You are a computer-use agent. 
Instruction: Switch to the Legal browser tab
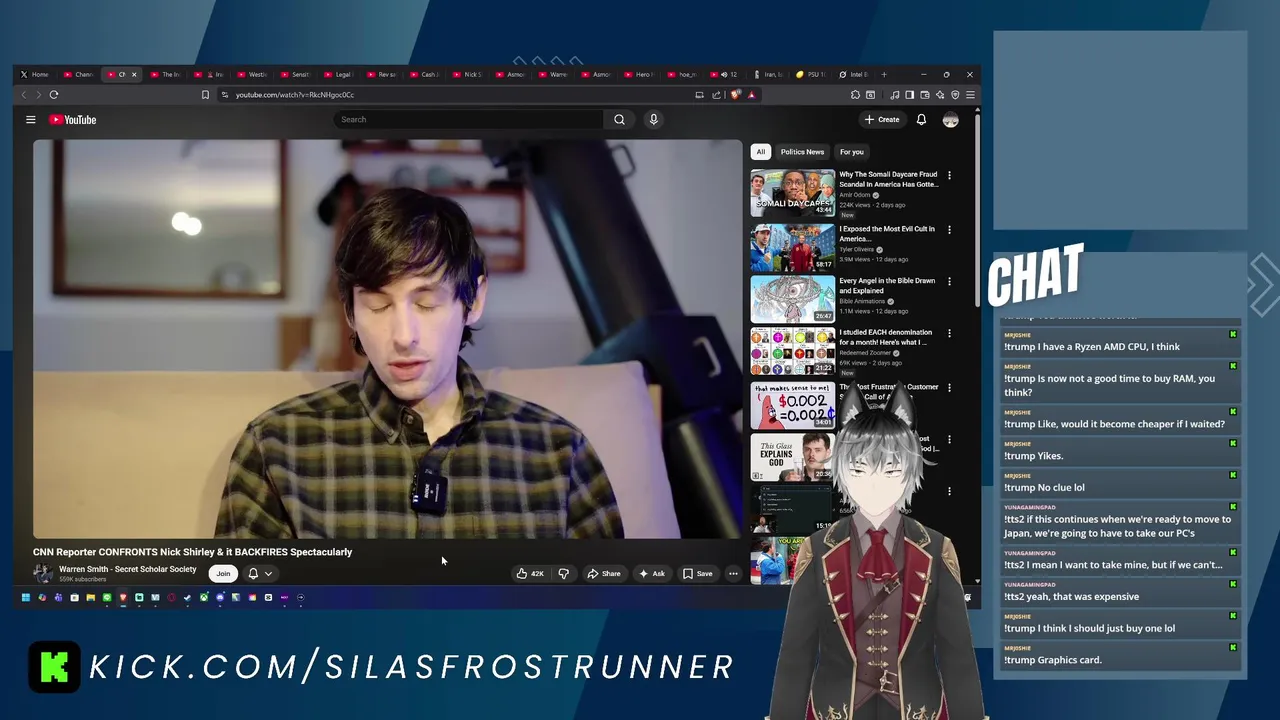[338, 74]
